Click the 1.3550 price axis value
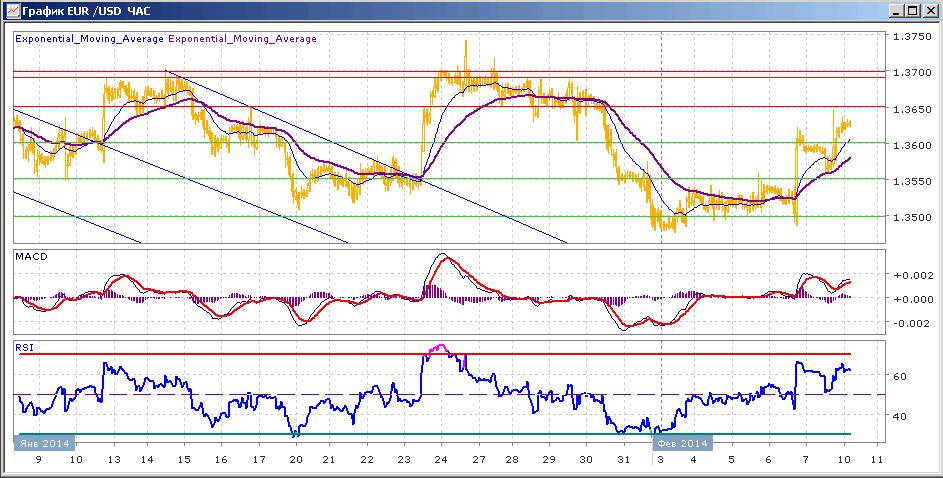The image size is (943, 478). coord(911,181)
